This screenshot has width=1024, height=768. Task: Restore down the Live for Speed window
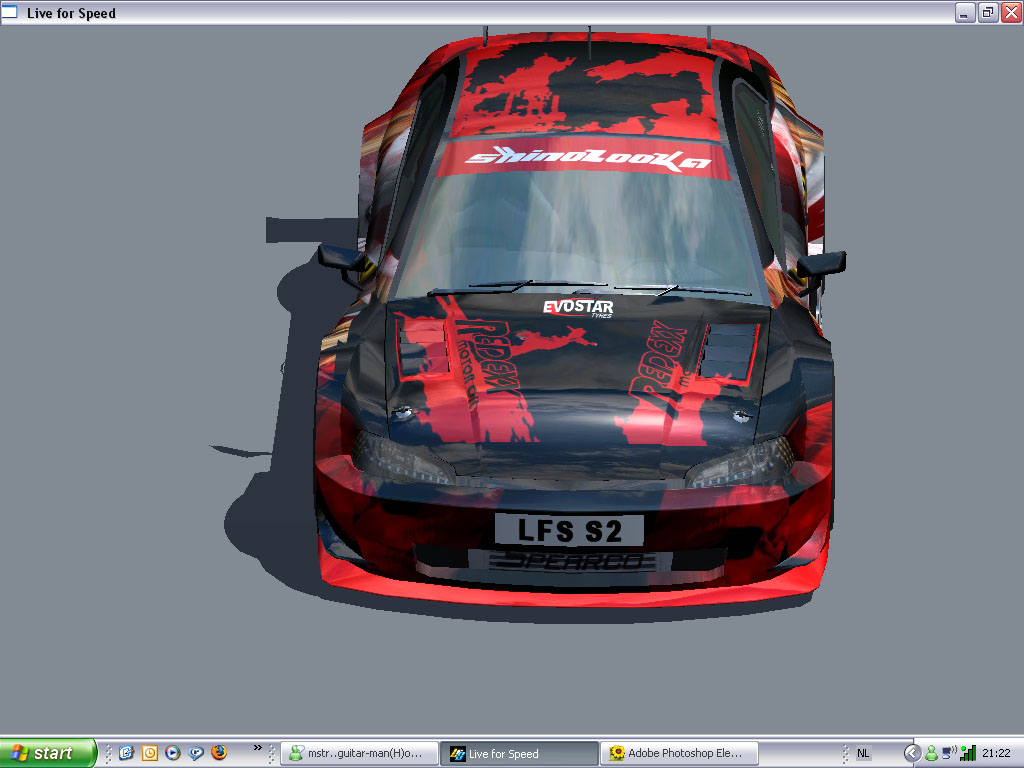pyautogui.click(x=988, y=13)
